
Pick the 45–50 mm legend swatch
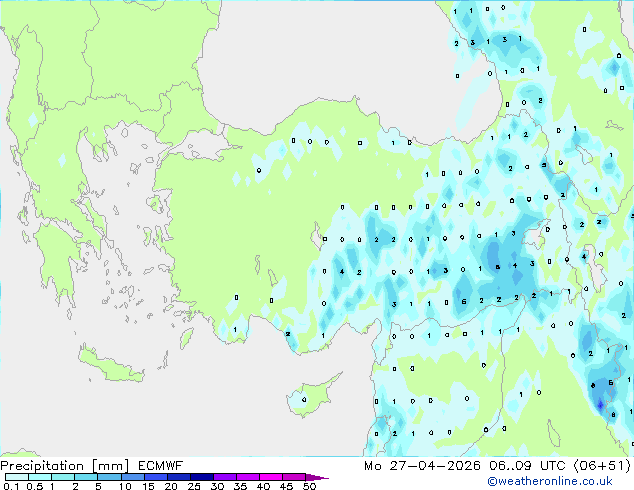click(x=294, y=477)
